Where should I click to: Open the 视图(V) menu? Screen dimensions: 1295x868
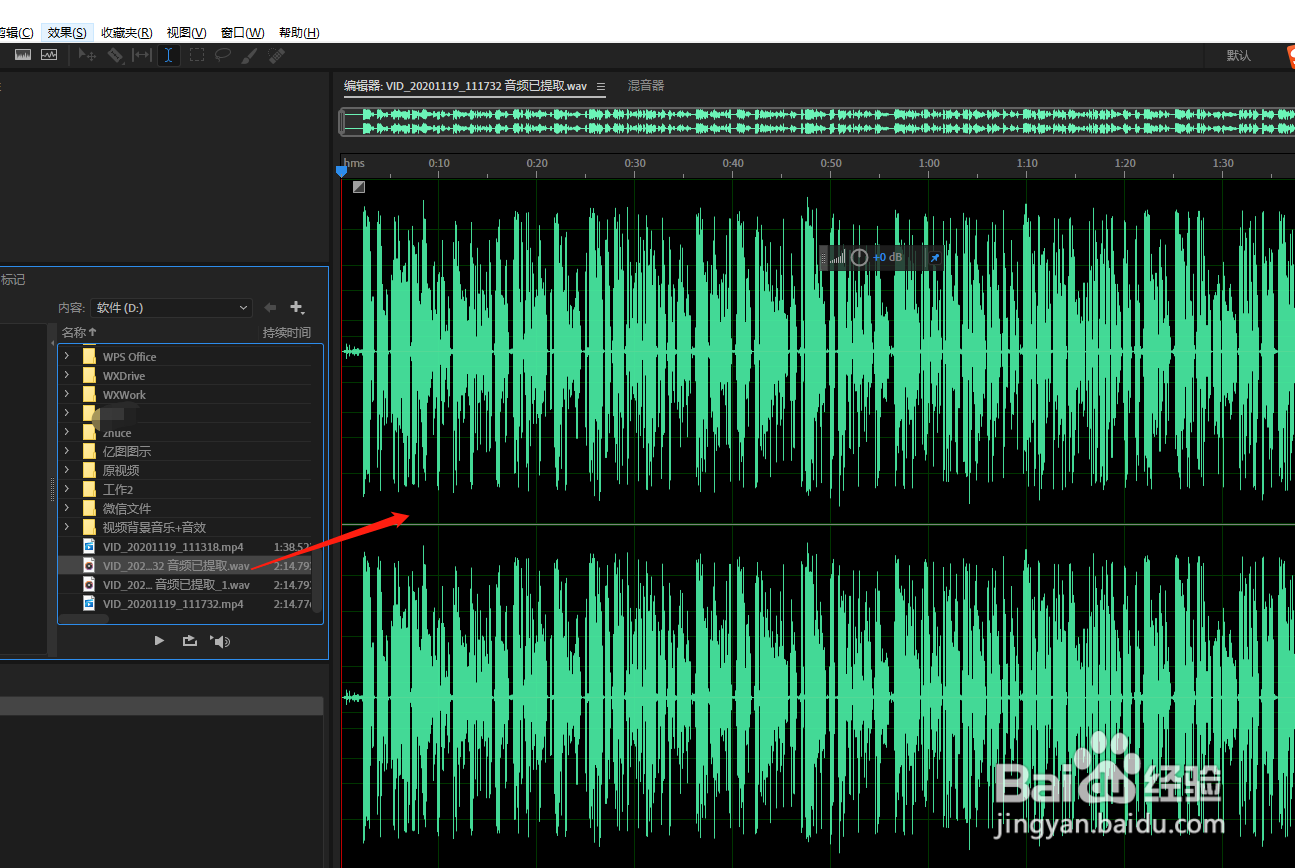(x=187, y=33)
